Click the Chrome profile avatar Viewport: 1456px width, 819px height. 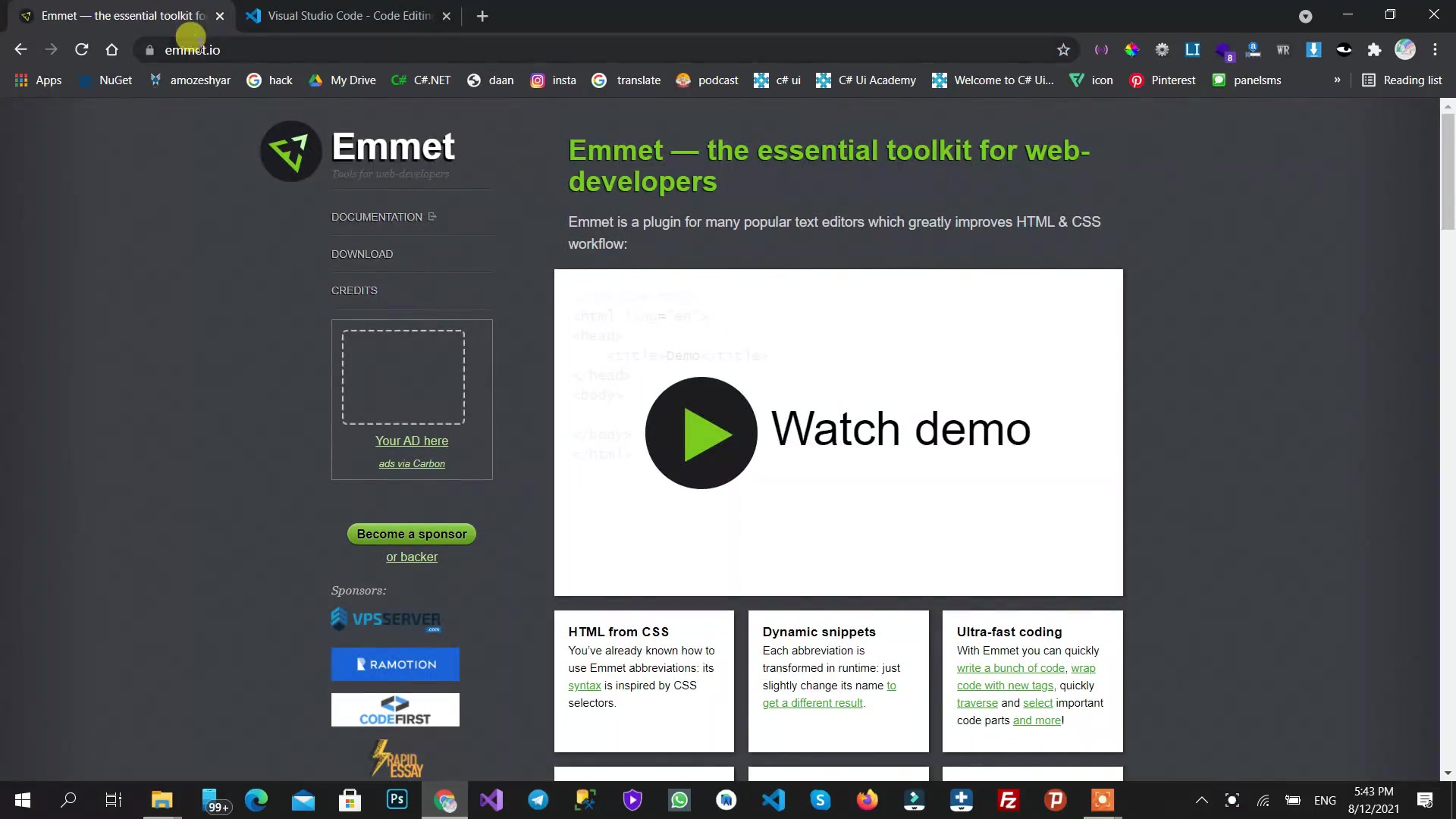1405,49
